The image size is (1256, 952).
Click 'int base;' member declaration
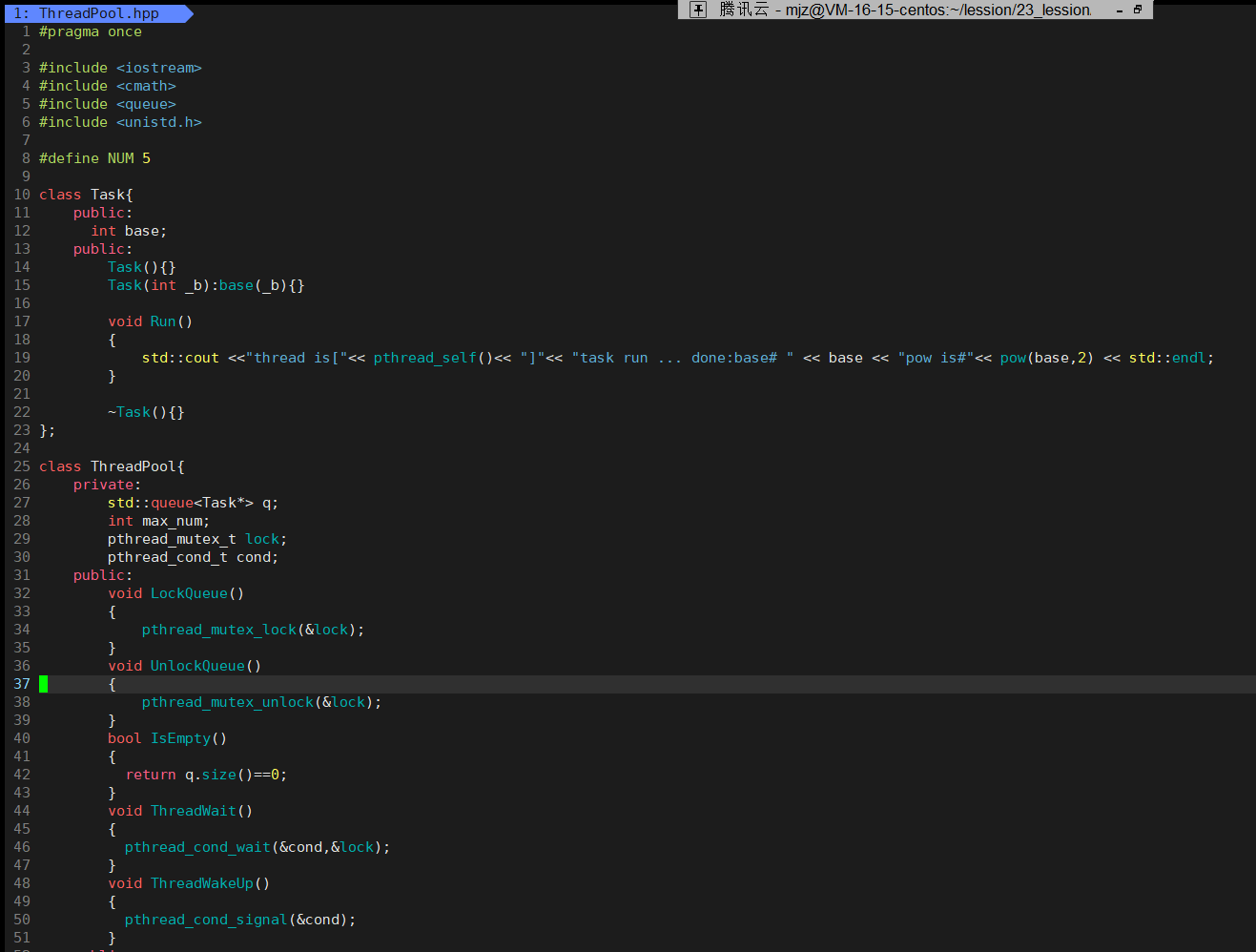pyautogui.click(x=129, y=231)
